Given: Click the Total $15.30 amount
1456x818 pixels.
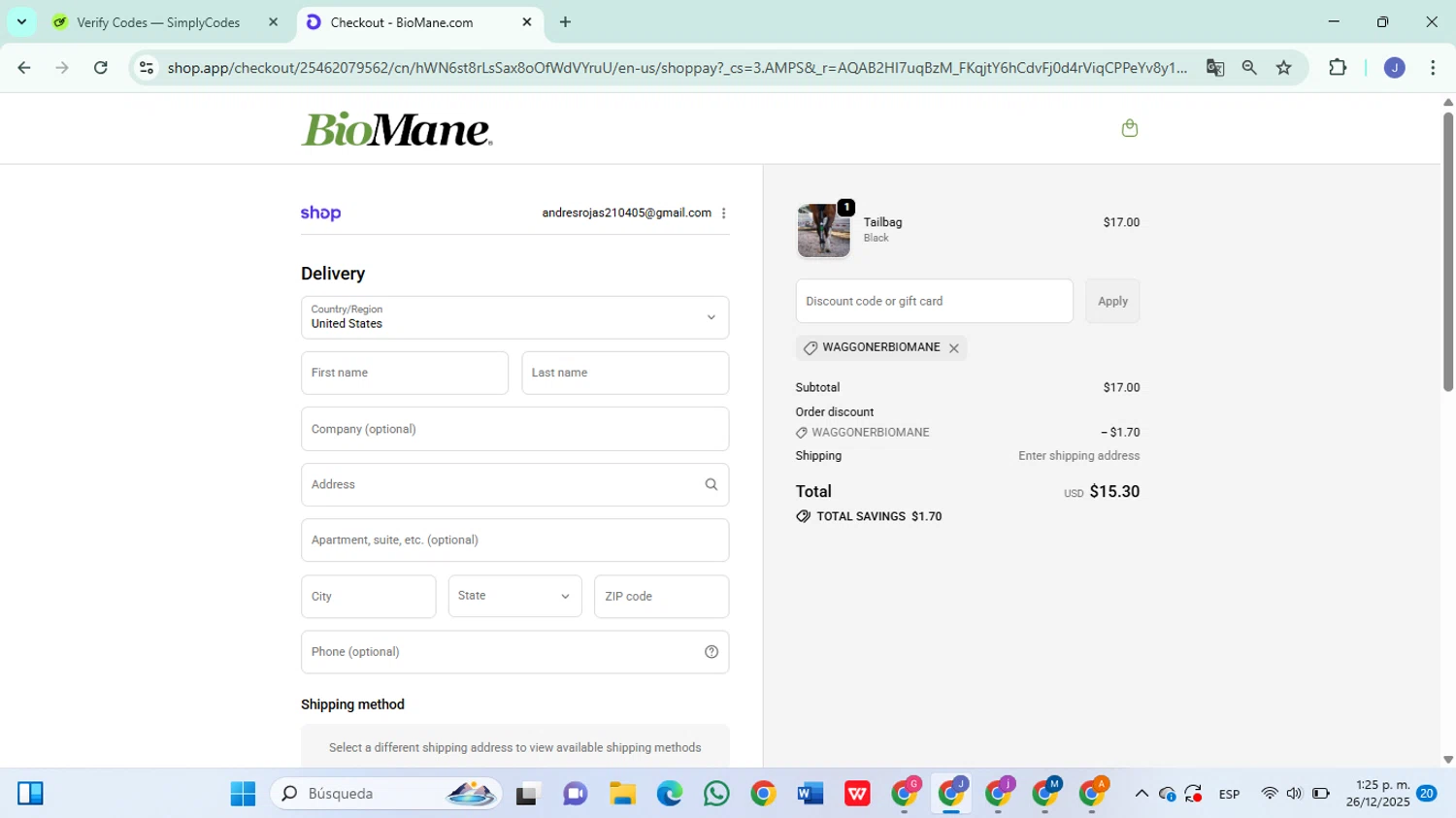Looking at the screenshot, I should tap(1114, 492).
